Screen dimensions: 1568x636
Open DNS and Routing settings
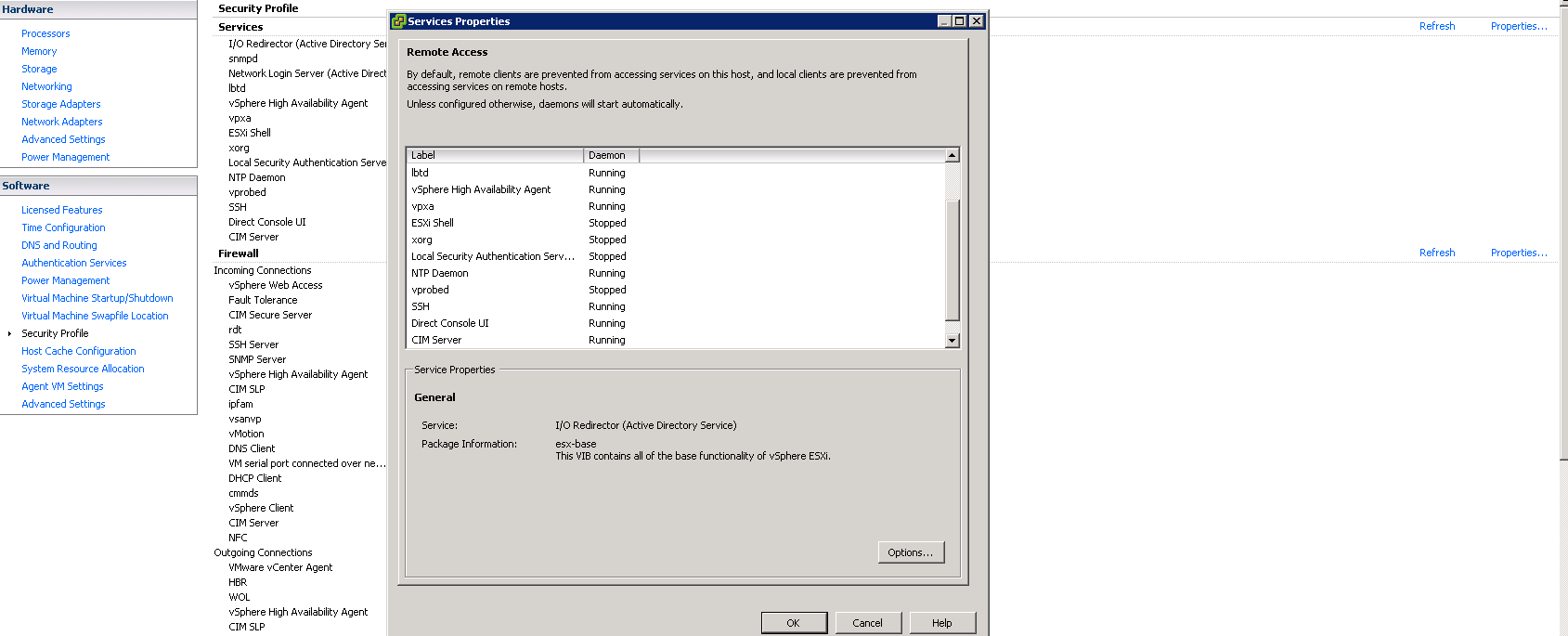[x=59, y=245]
